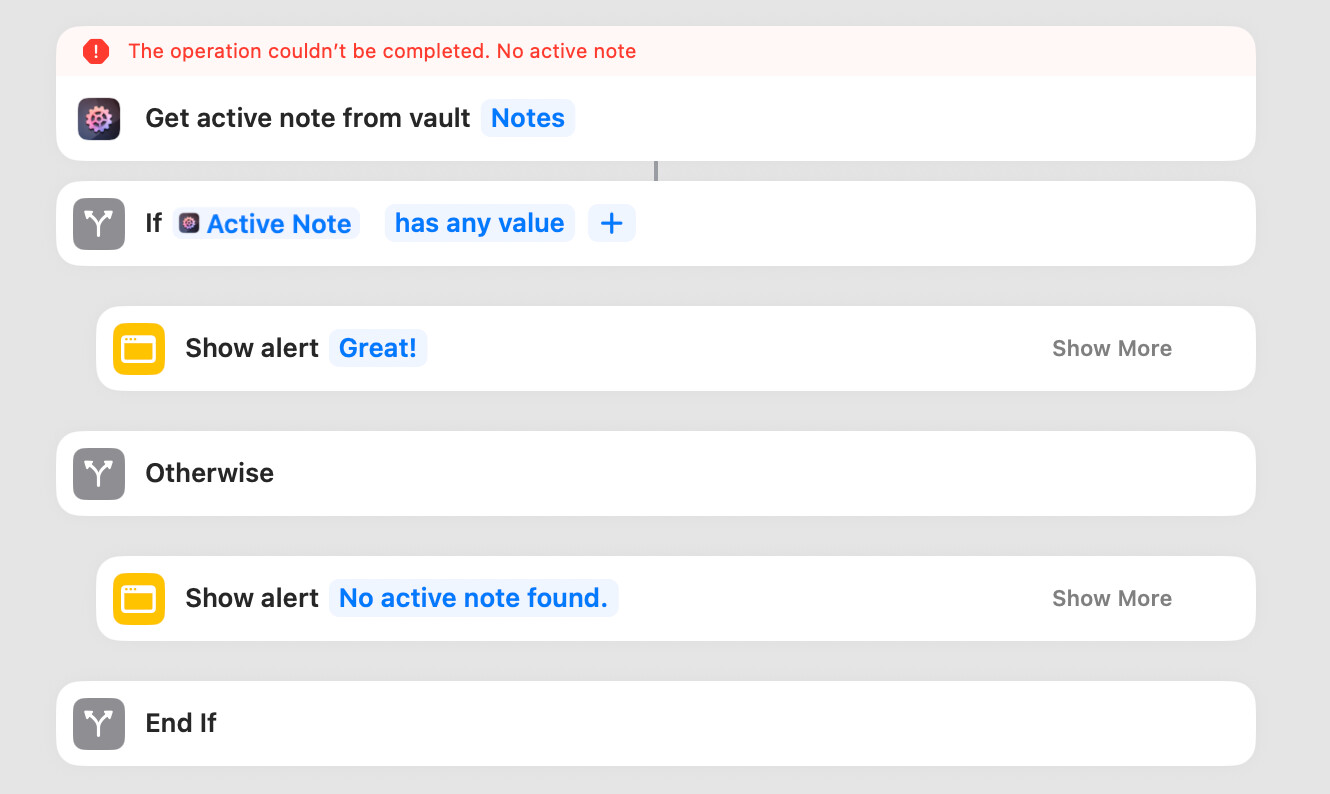Expand Show More on No active note alert
Screen dimensions: 1330x794
(1111, 599)
